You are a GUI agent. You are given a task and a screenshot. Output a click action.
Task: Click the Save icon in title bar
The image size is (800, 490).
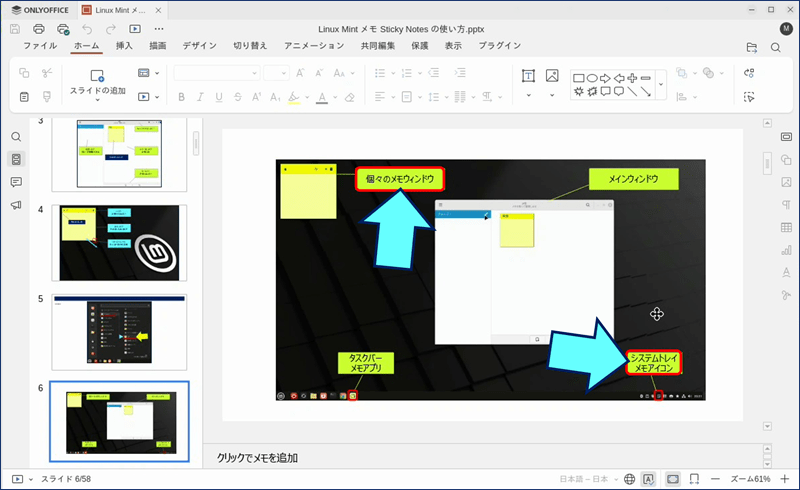pyautogui.click(x=15, y=29)
